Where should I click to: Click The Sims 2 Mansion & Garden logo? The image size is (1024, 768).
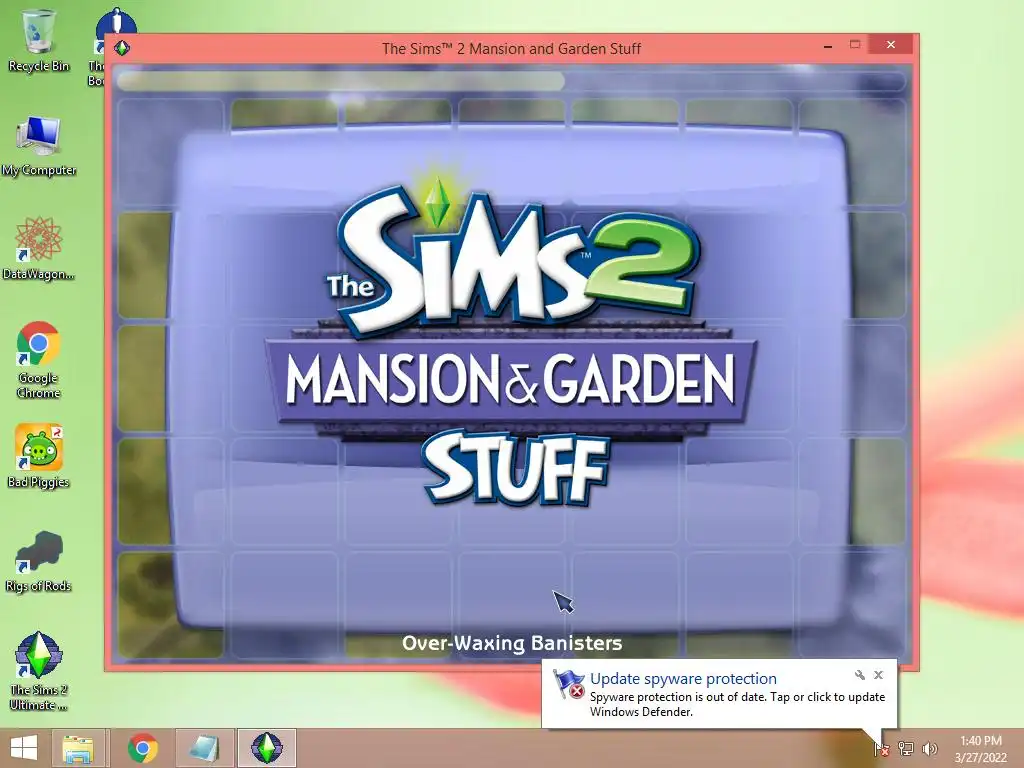(511, 343)
